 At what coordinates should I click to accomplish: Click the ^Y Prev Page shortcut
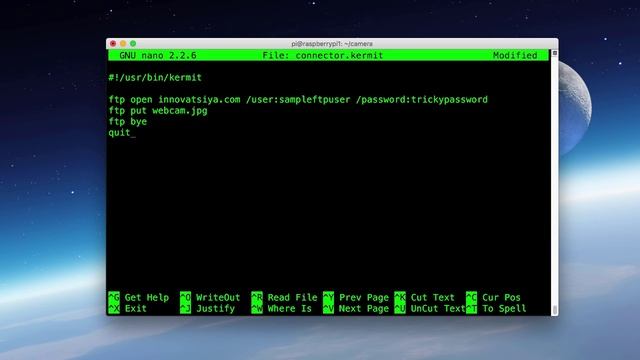pos(356,298)
